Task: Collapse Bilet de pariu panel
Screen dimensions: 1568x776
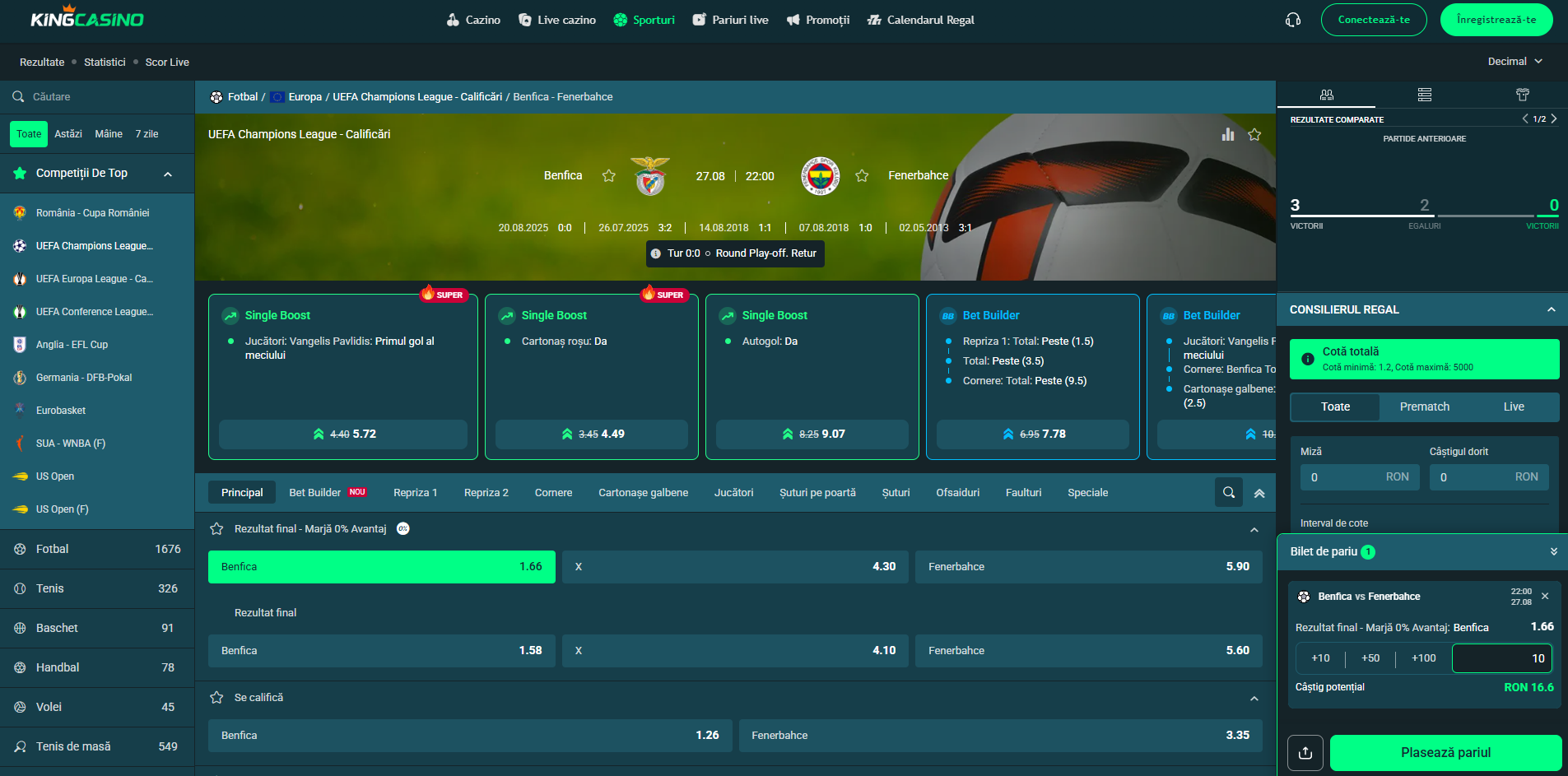Action: [x=1554, y=552]
